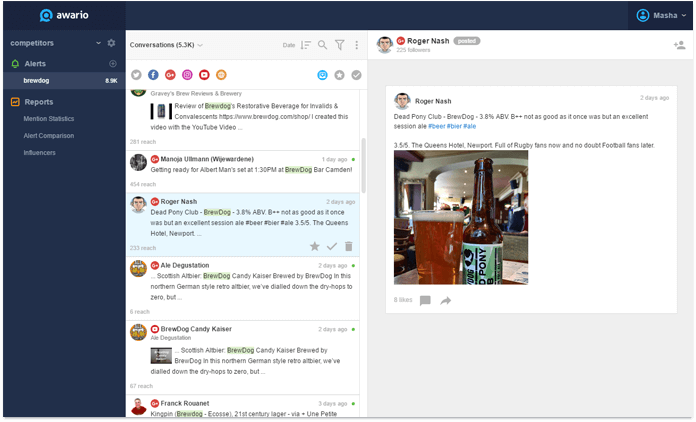Click Gravey's review video thumbnail

(161, 111)
